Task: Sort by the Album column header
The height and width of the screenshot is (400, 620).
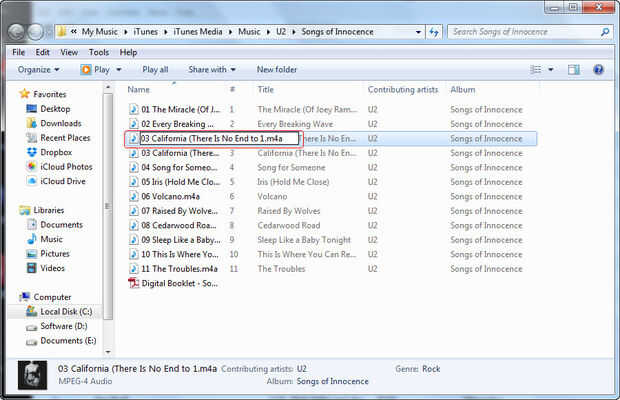Action: [463, 90]
